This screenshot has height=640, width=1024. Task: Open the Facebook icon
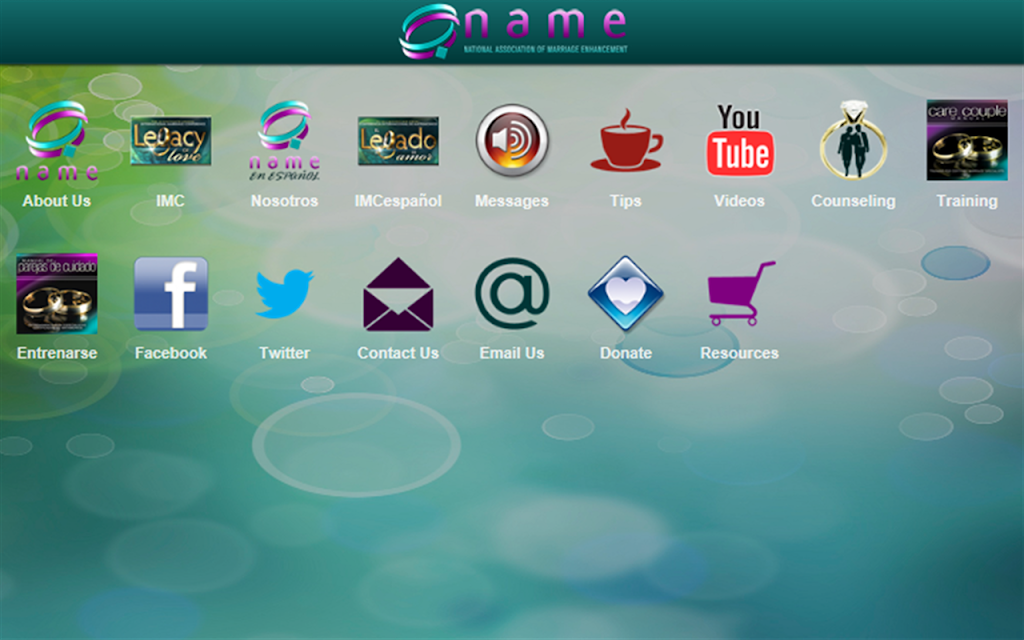(170, 294)
